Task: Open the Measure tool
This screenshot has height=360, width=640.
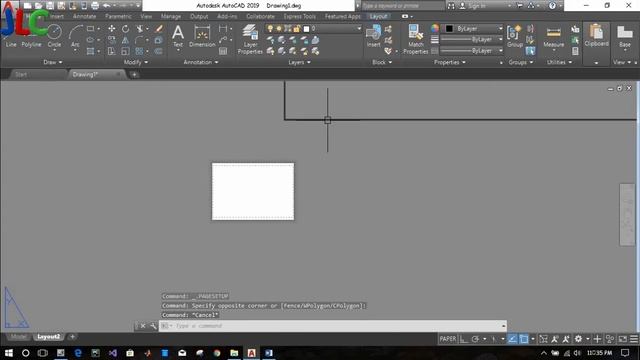Action: (x=553, y=37)
